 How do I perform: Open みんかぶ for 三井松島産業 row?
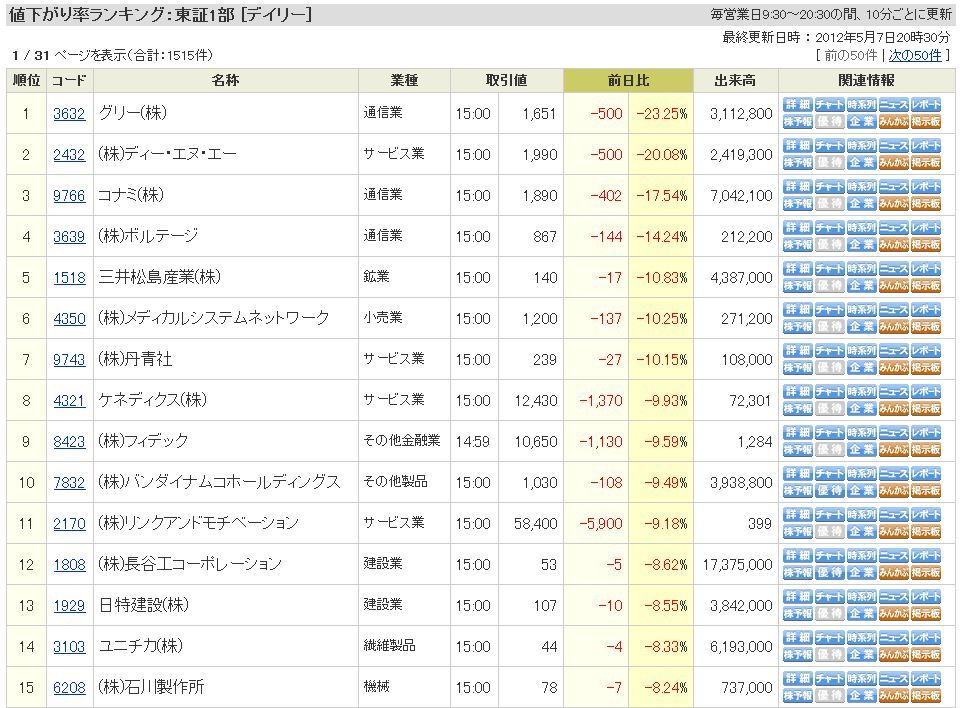(894, 285)
